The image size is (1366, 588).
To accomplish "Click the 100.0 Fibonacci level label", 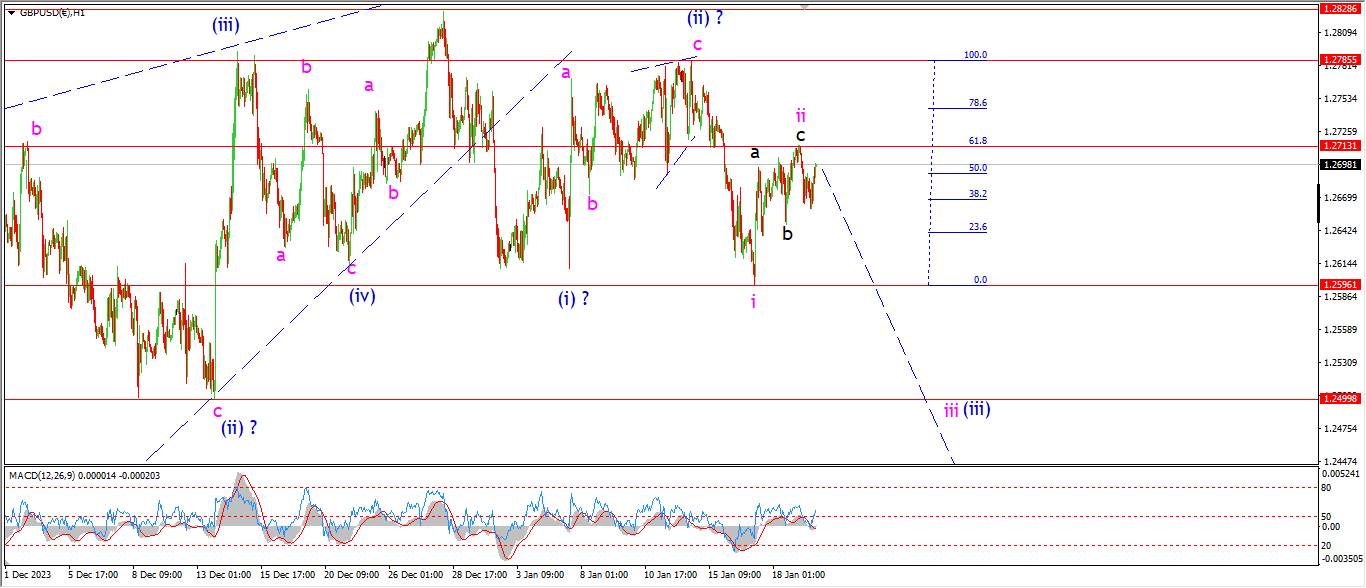I will pyautogui.click(x=975, y=55).
